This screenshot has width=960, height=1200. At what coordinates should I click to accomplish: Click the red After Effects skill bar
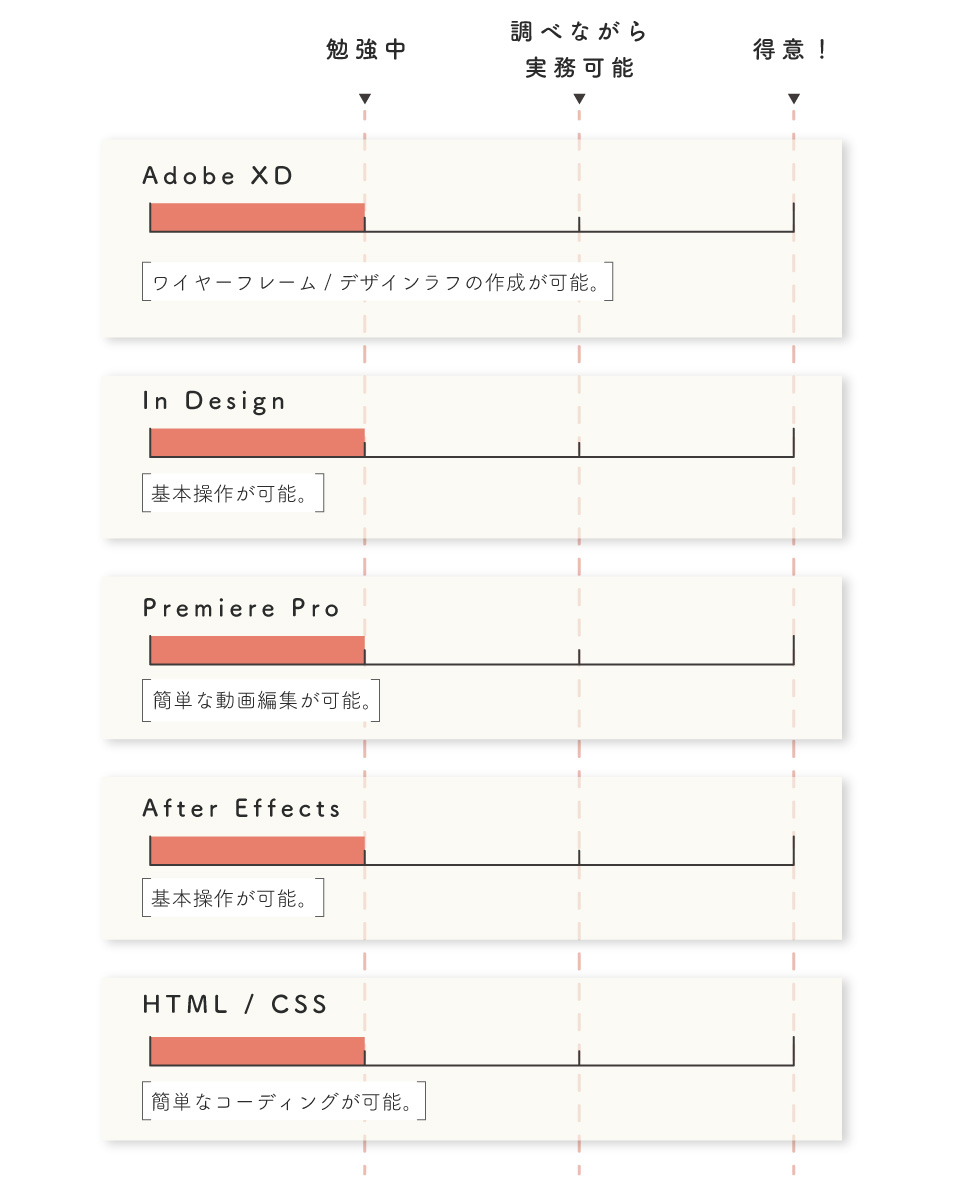[257, 850]
